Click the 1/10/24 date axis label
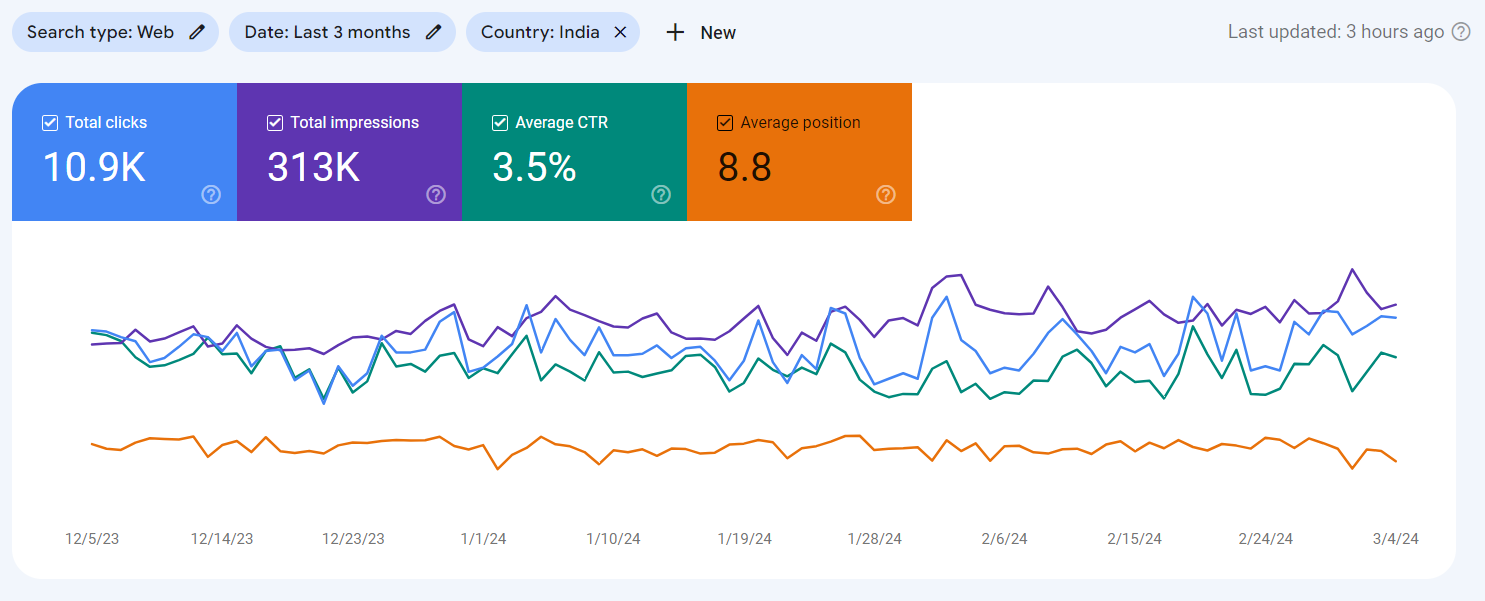The height and width of the screenshot is (601, 1485). [x=613, y=539]
